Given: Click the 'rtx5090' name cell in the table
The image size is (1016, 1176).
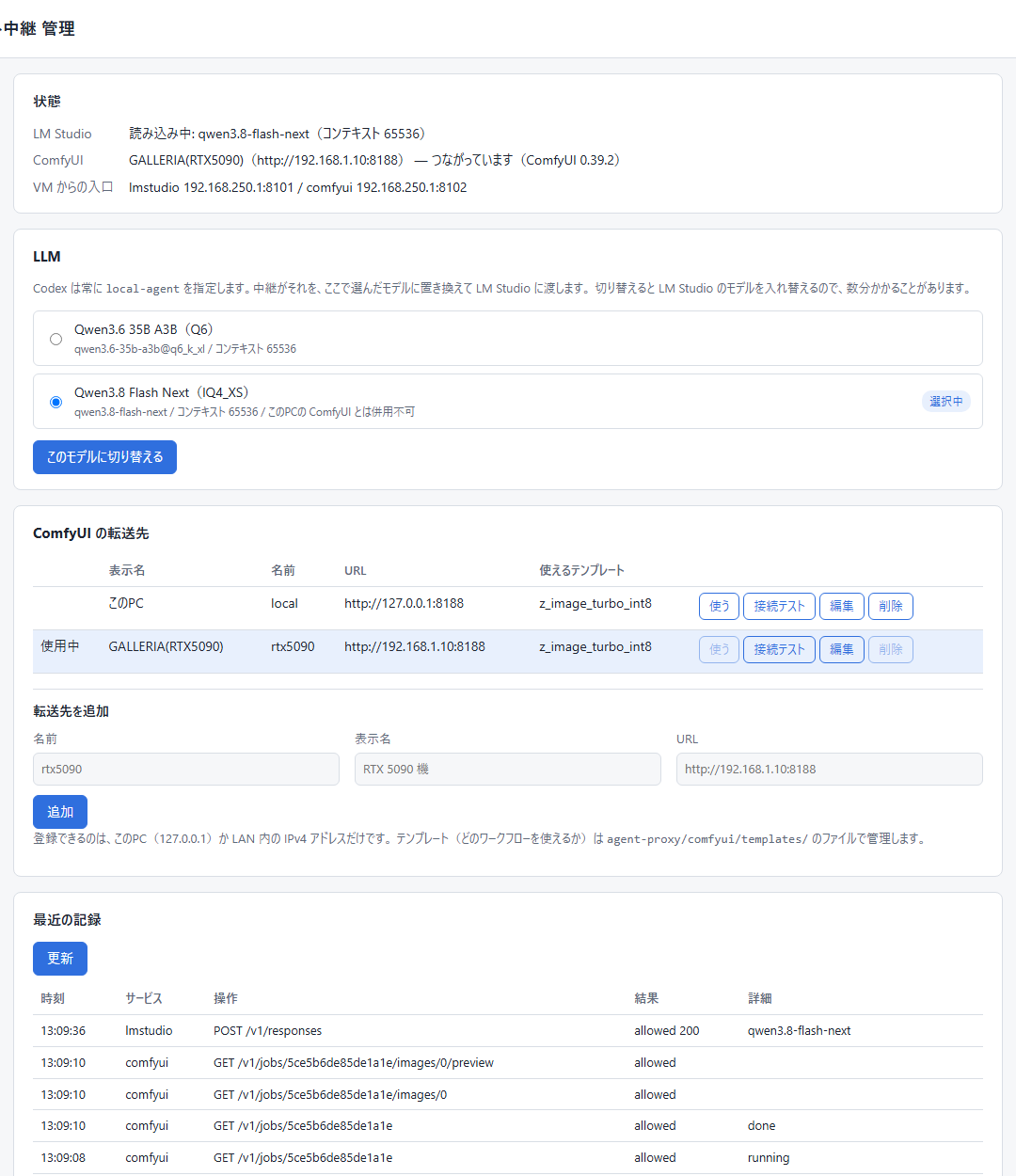Looking at the screenshot, I should pyautogui.click(x=293, y=646).
